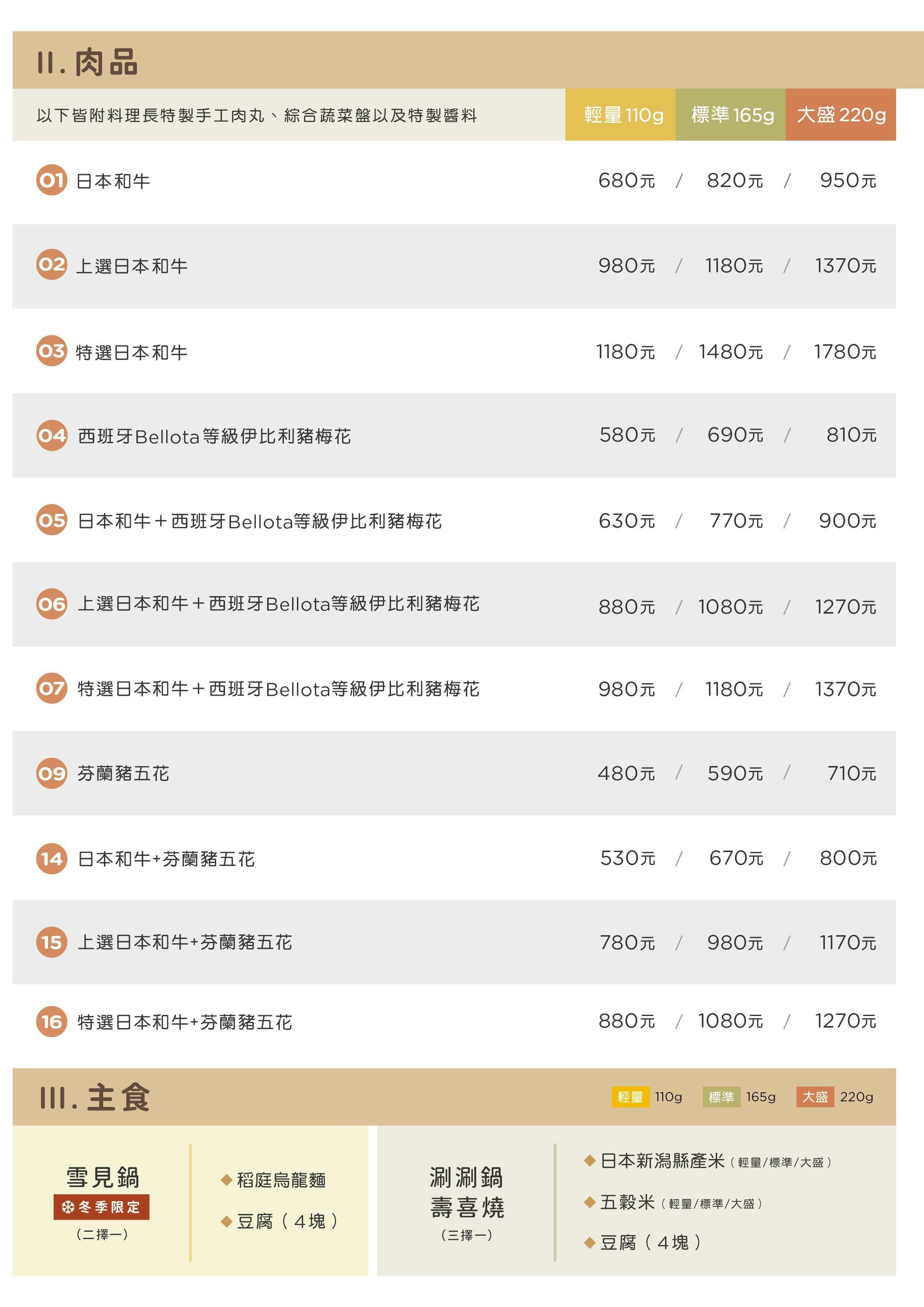Click the orange 大盛 220g header swatch
Screen dimensions: 924x1307
click(840, 115)
